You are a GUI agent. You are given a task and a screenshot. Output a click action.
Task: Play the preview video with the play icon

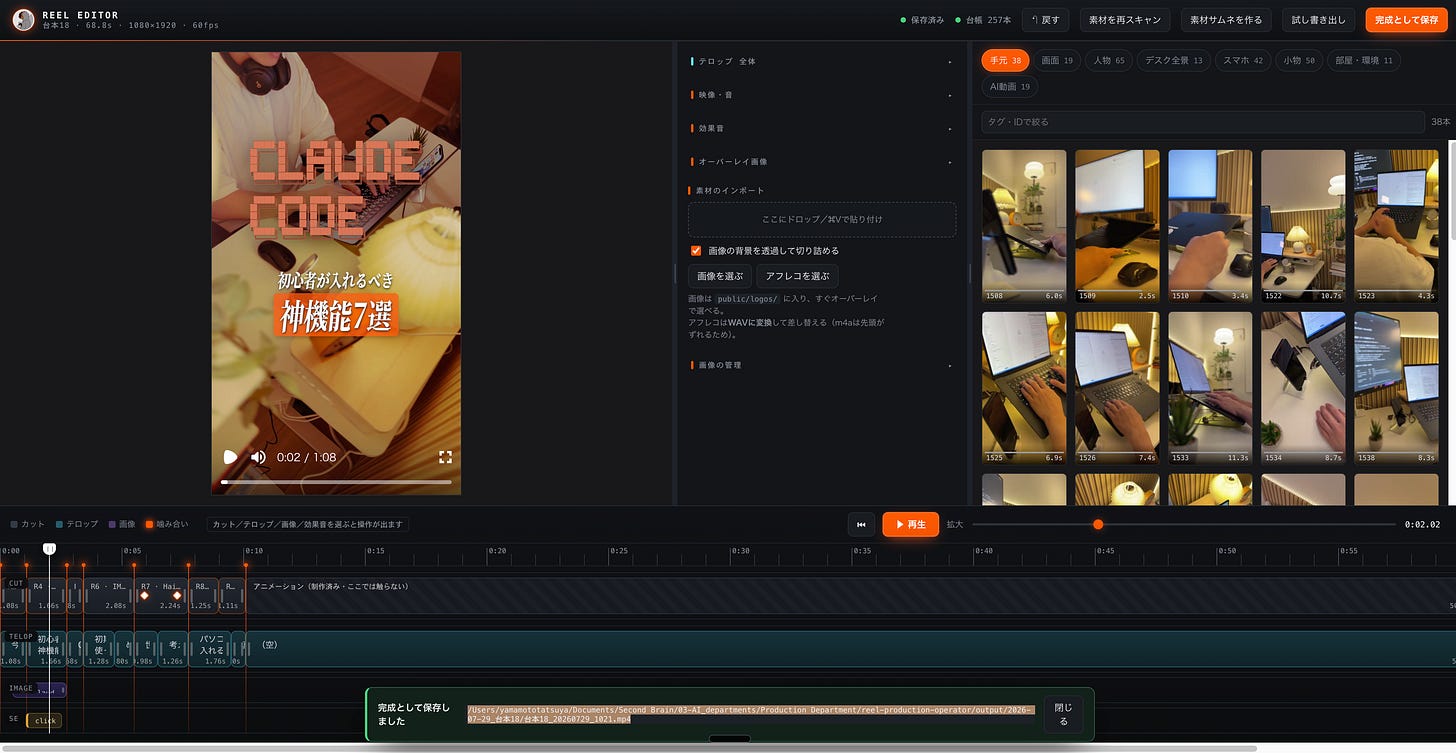pos(230,457)
